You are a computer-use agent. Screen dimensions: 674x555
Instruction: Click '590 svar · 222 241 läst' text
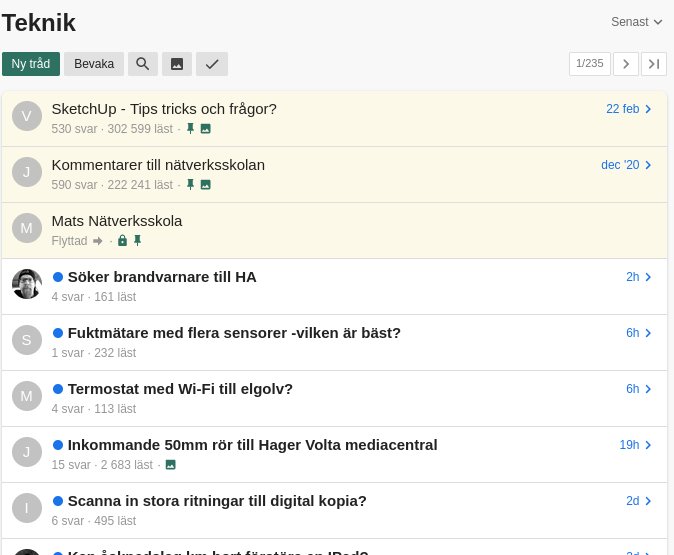pyautogui.click(x=112, y=185)
